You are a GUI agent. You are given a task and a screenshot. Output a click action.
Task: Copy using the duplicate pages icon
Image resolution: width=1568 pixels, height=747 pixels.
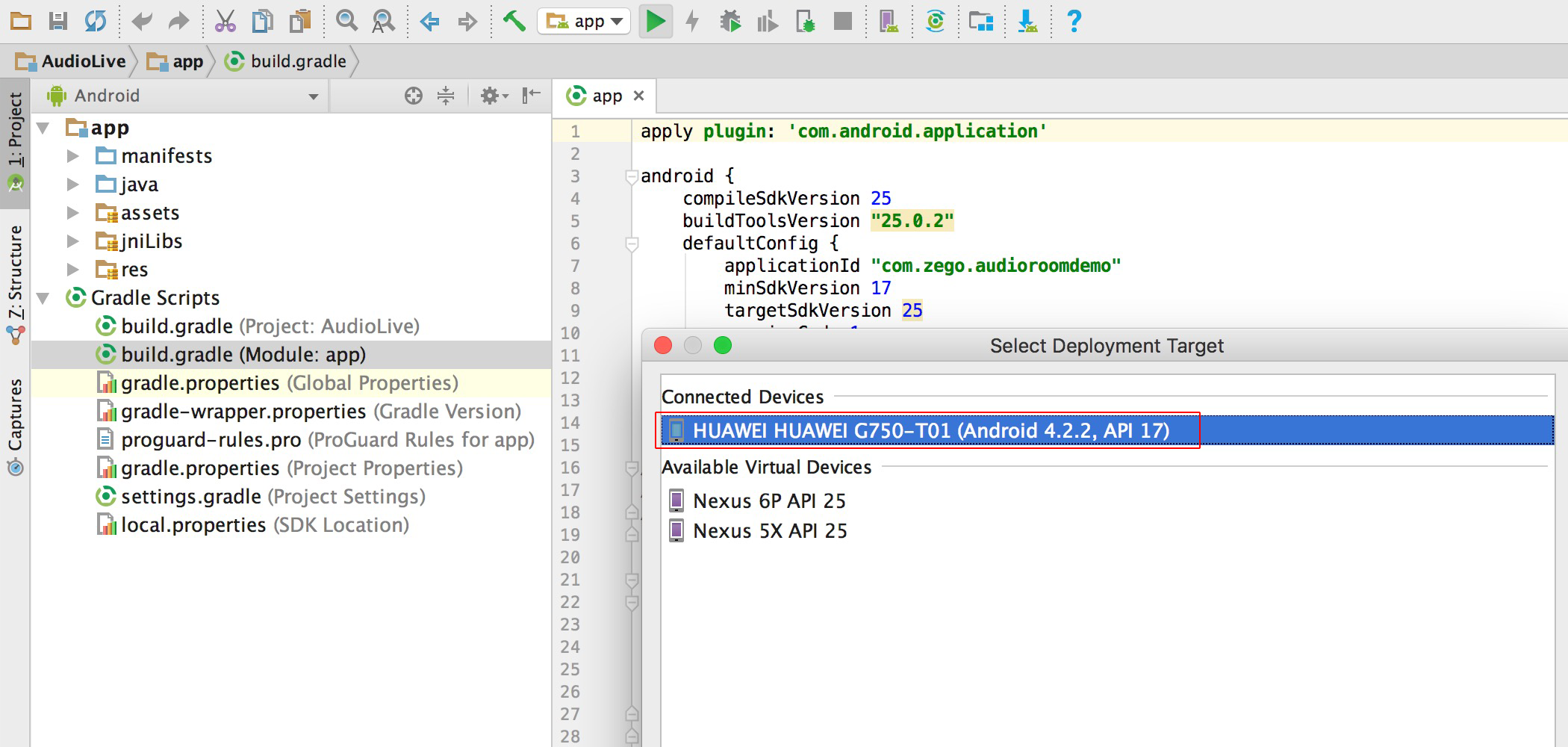click(262, 21)
